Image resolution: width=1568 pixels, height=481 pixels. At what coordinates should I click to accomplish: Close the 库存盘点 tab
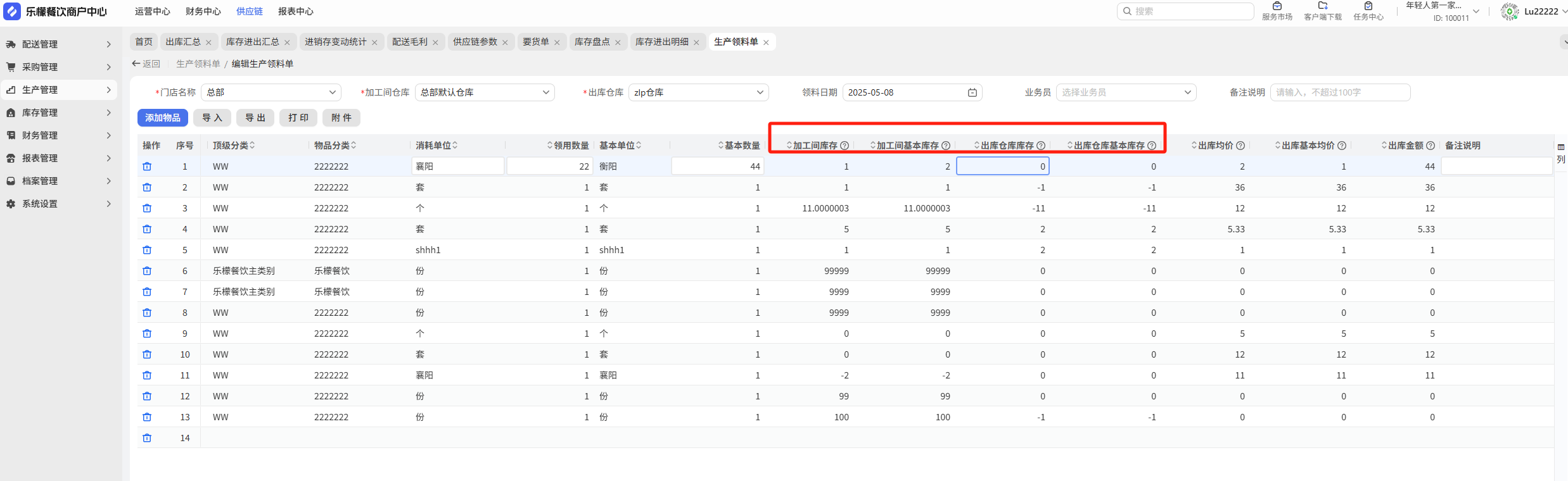[x=618, y=42]
